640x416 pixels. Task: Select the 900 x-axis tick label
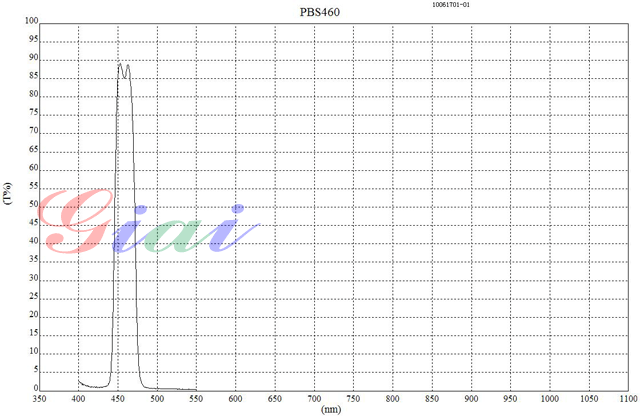(470, 398)
